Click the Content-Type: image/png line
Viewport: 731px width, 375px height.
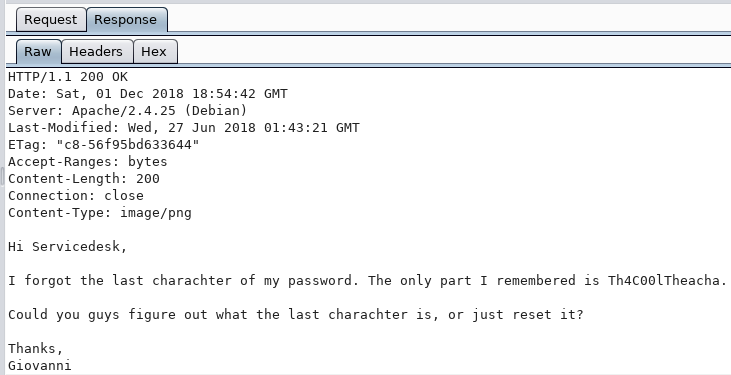(x=100, y=213)
